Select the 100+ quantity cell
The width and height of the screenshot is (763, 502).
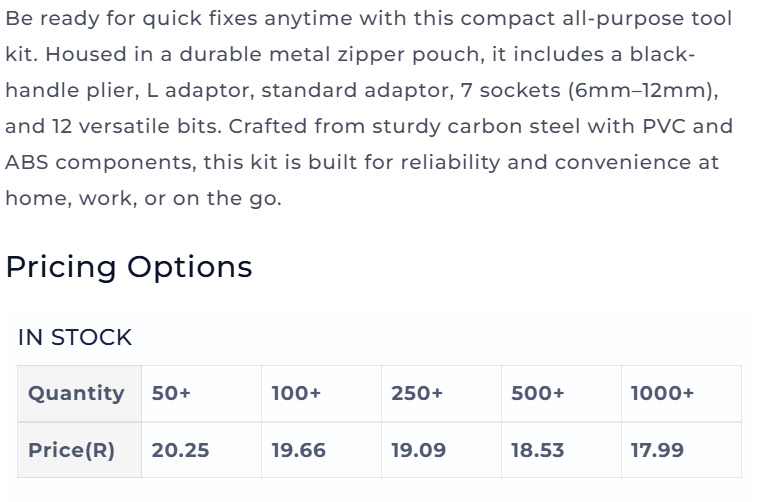[322, 394]
